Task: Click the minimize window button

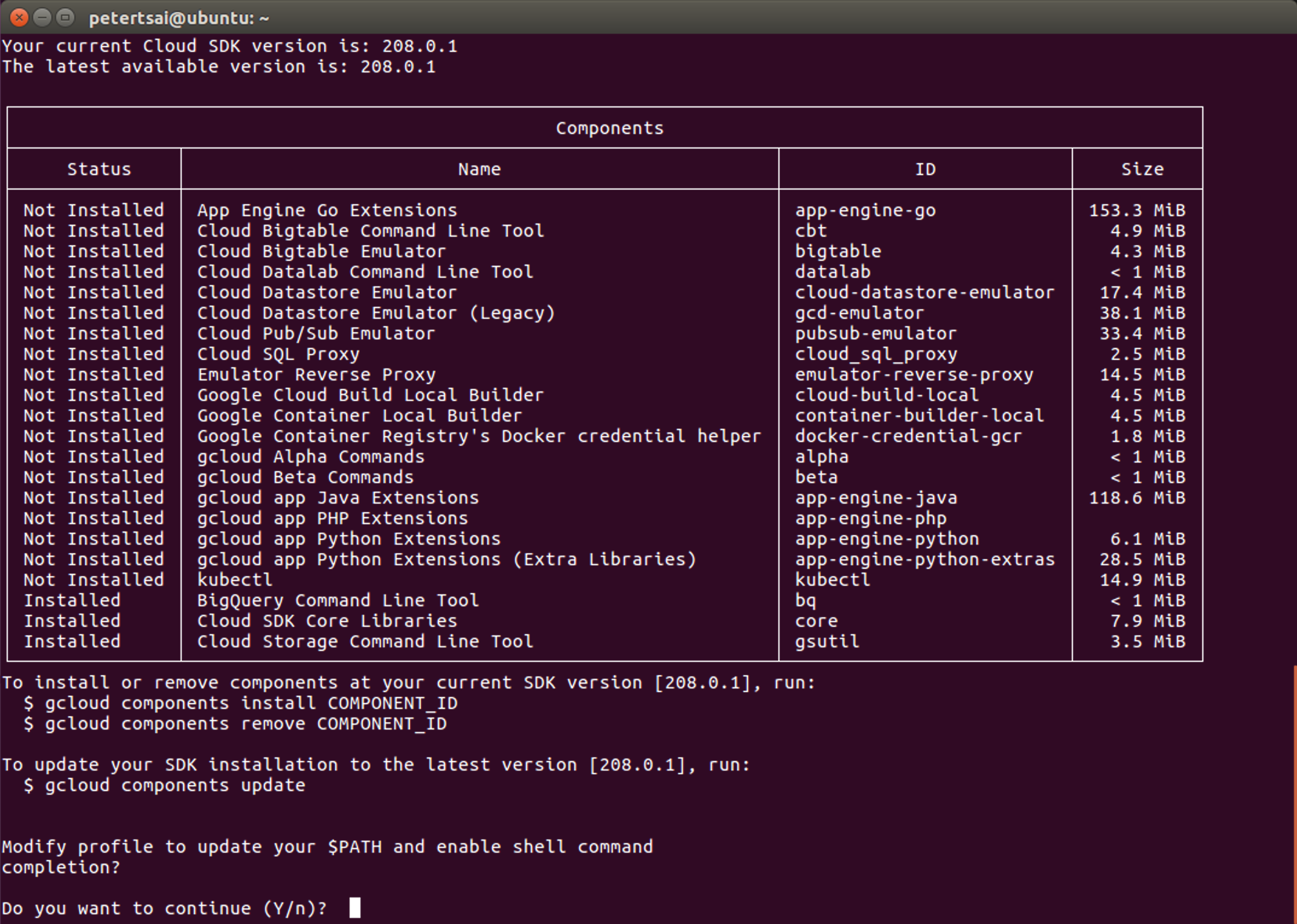Action: point(42,18)
